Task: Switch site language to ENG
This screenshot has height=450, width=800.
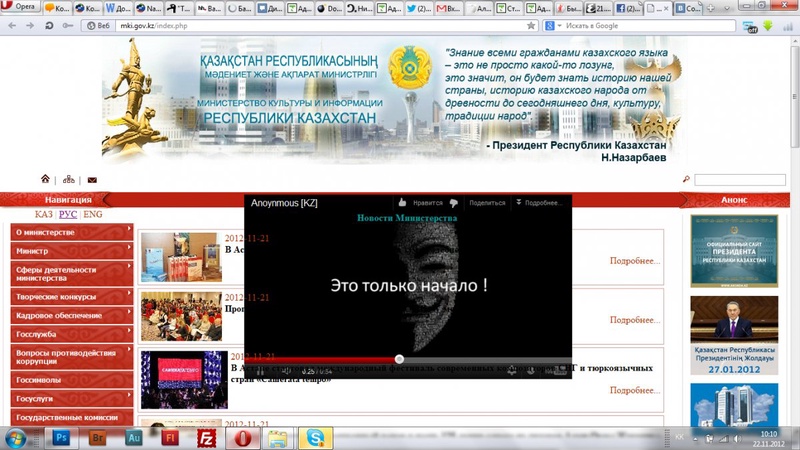Action: coord(93,214)
